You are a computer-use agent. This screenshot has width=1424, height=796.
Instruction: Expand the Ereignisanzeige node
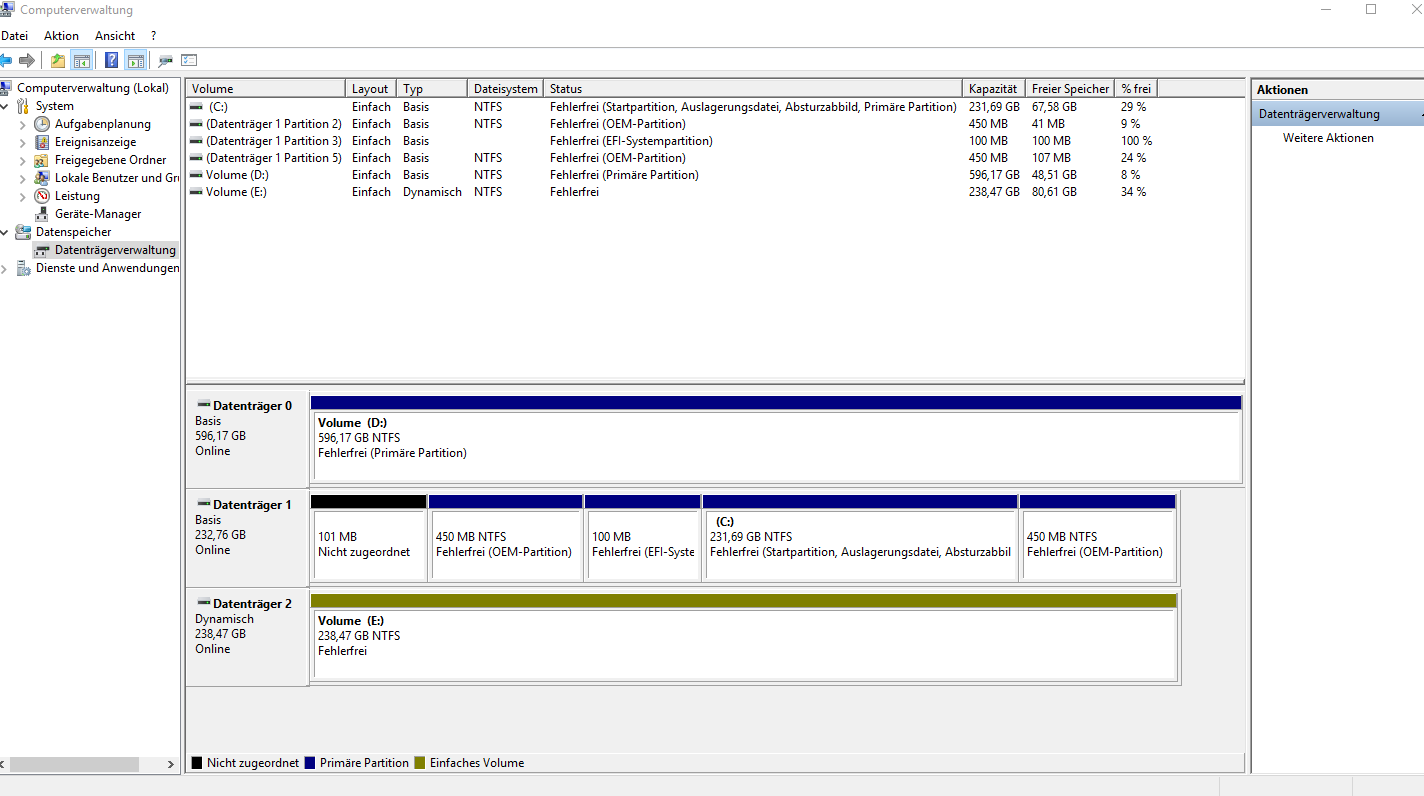click(x=23, y=142)
